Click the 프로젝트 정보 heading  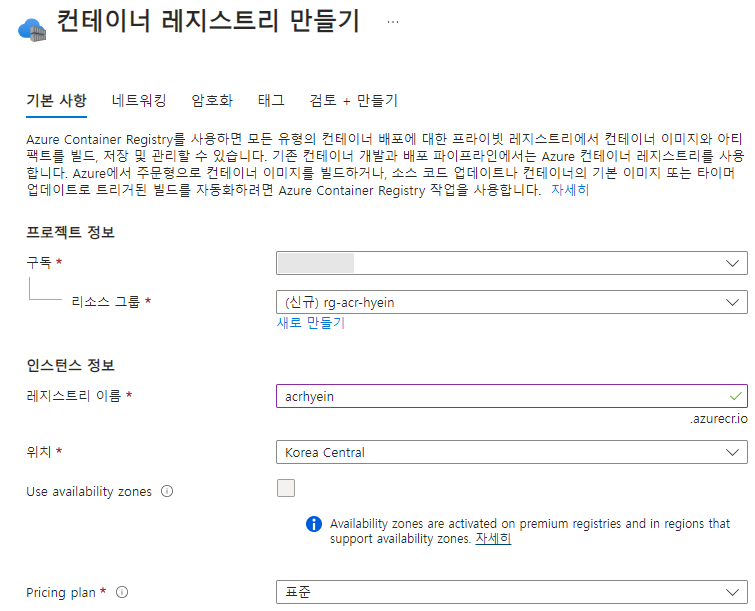click(70, 232)
